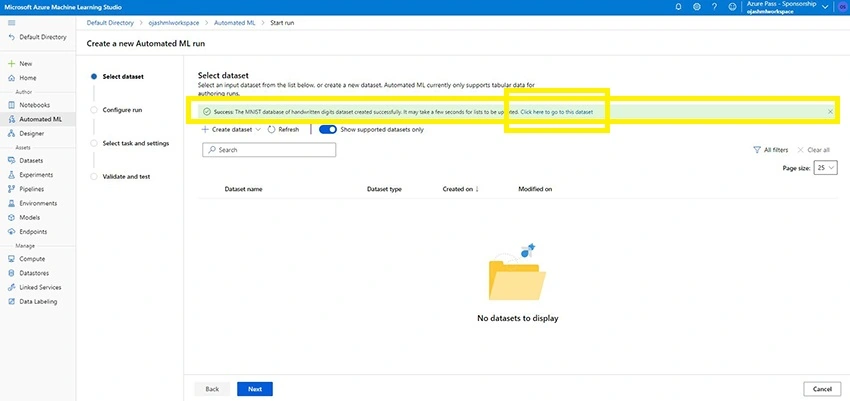Collapse sidebar with hamburger menu icon
The height and width of the screenshot is (401, 850).
[12, 23]
